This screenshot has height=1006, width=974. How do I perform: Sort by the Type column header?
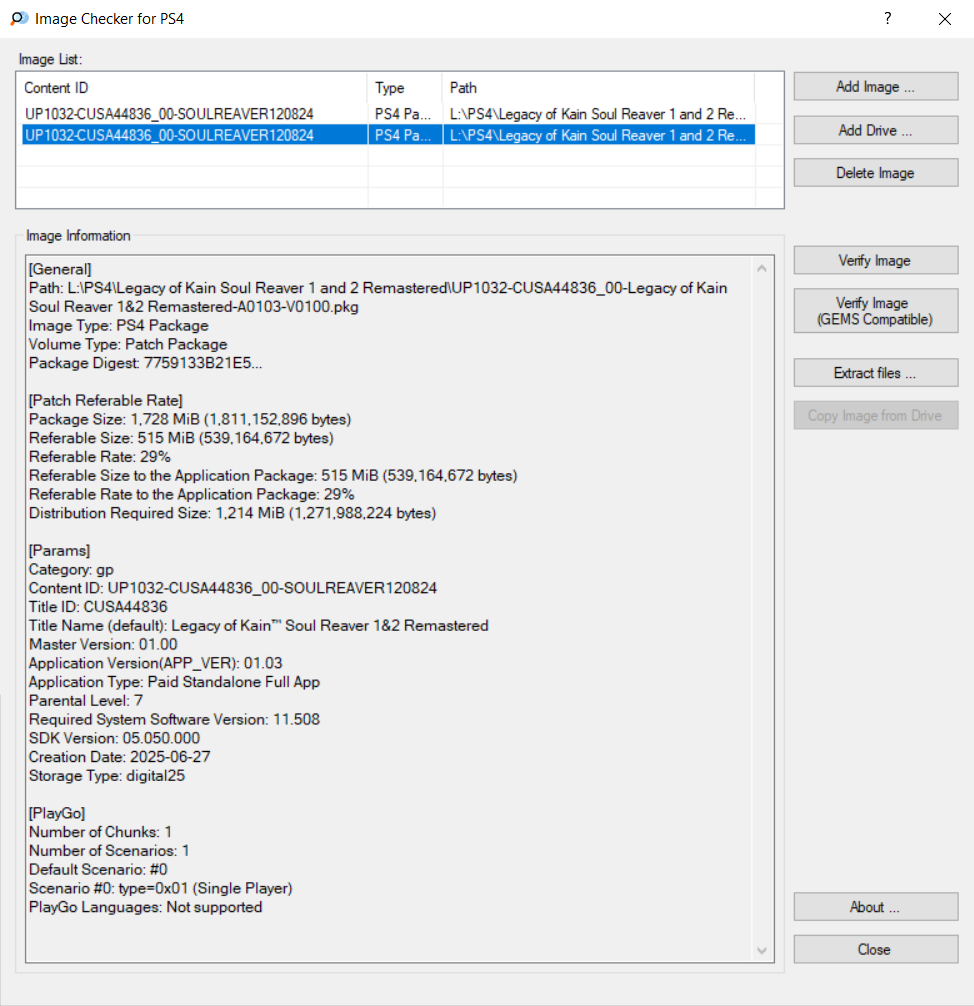tap(406, 88)
